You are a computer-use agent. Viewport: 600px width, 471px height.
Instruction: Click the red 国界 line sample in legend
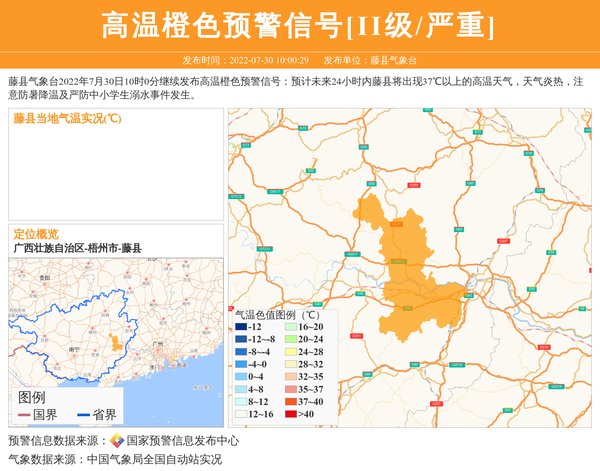24,415
